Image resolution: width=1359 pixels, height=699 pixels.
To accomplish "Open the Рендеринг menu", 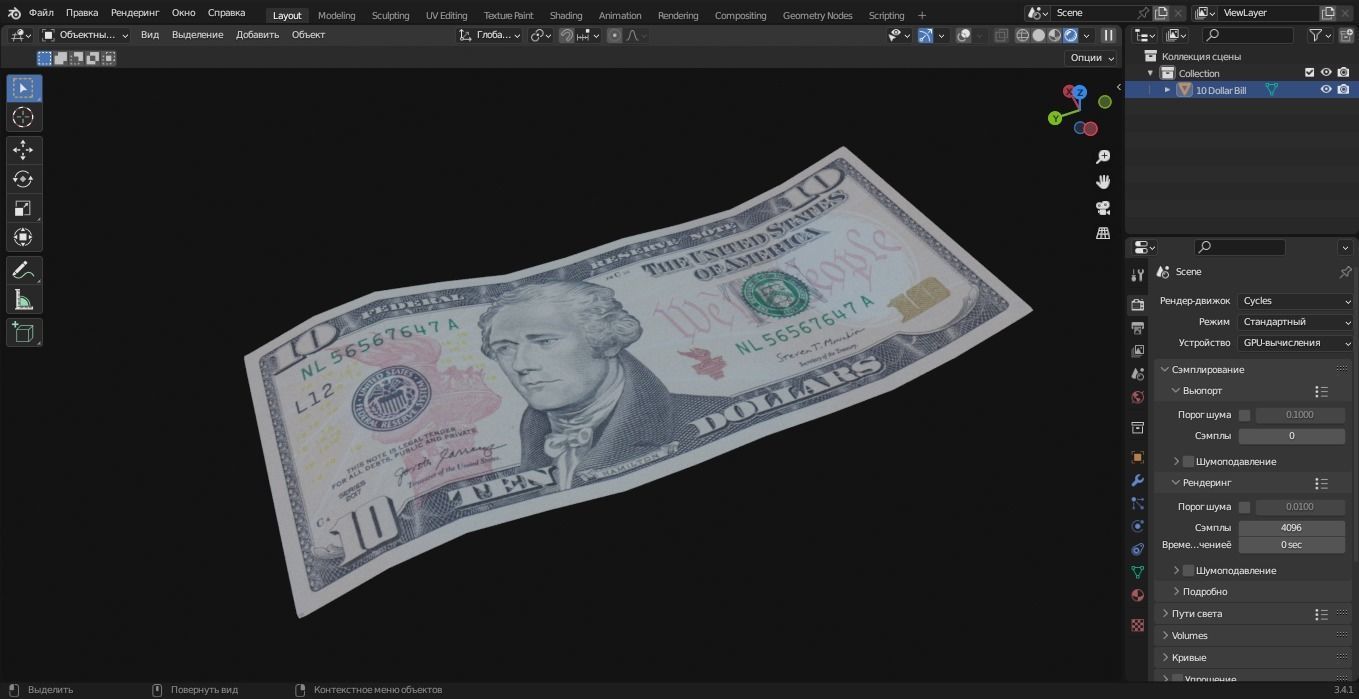I will point(135,13).
